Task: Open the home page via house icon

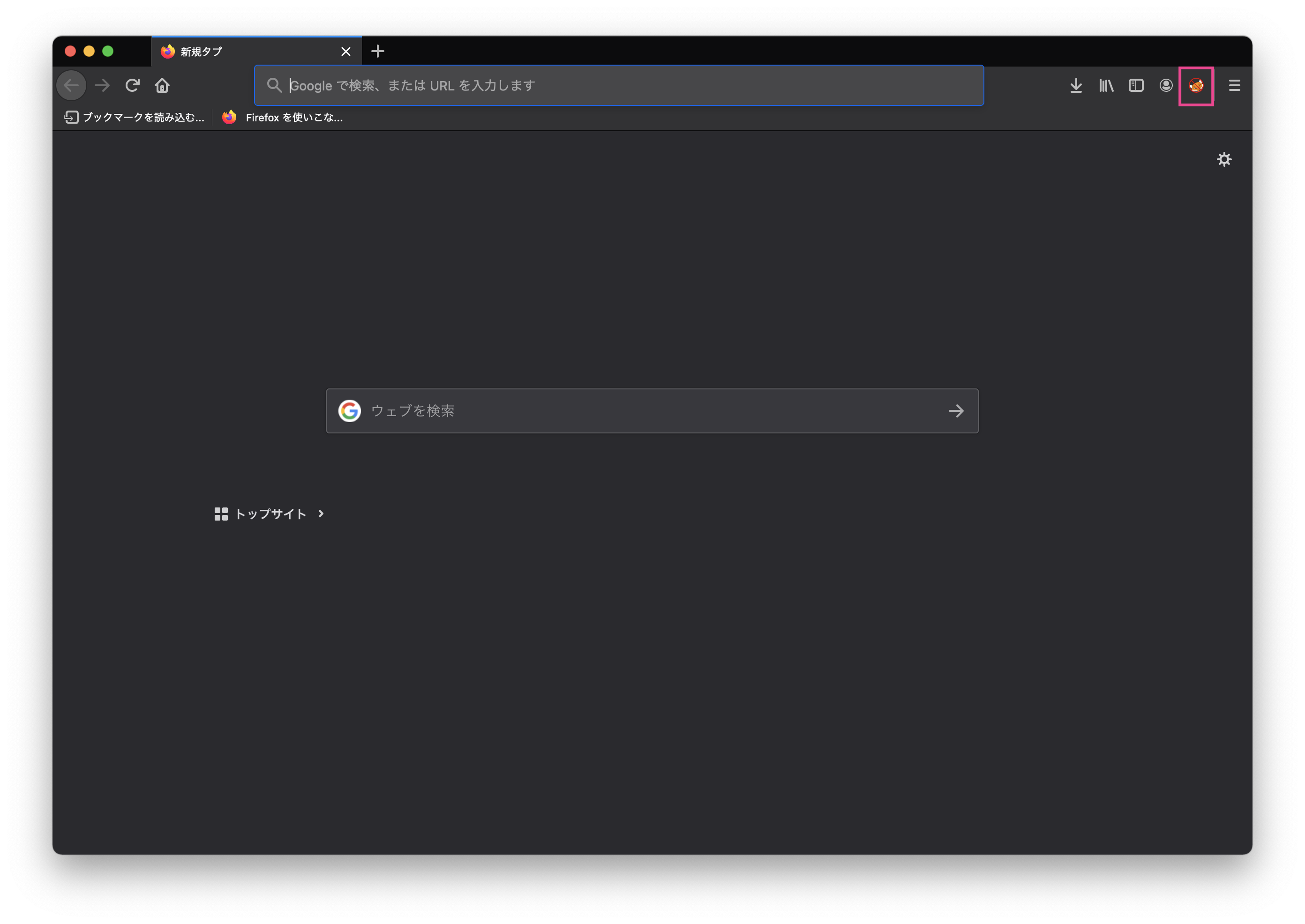Action: tap(162, 85)
